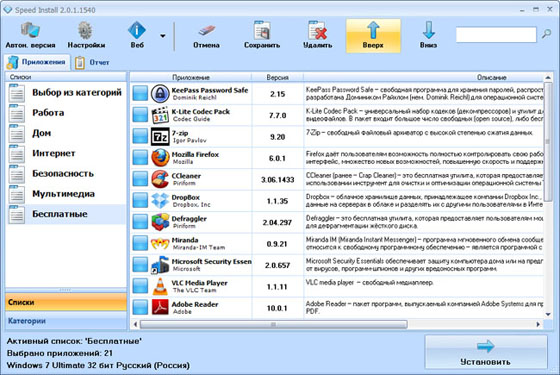This screenshot has height=375, width=560.
Task: Click horizontal scrollbar left arrow
Action: pyautogui.click(x=135, y=324)
